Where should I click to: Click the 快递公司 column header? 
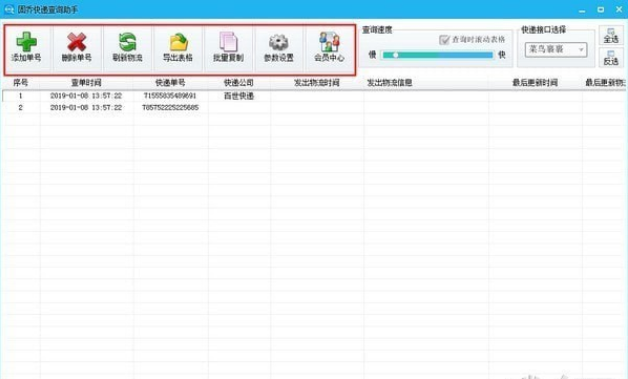[239, 83]
